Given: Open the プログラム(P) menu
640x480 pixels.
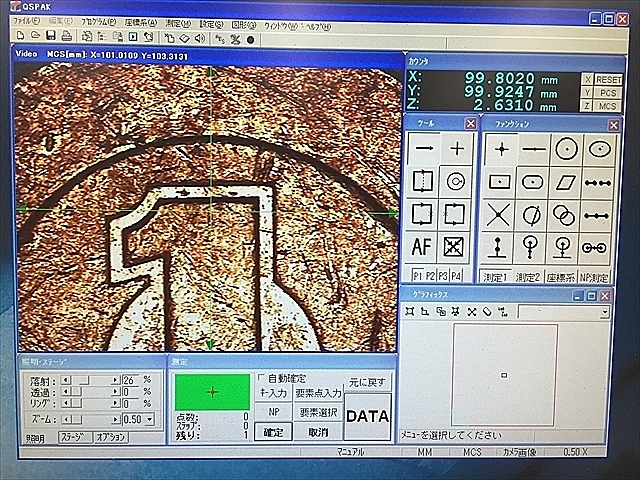Looking at the screenshot, I should [98, 22].
